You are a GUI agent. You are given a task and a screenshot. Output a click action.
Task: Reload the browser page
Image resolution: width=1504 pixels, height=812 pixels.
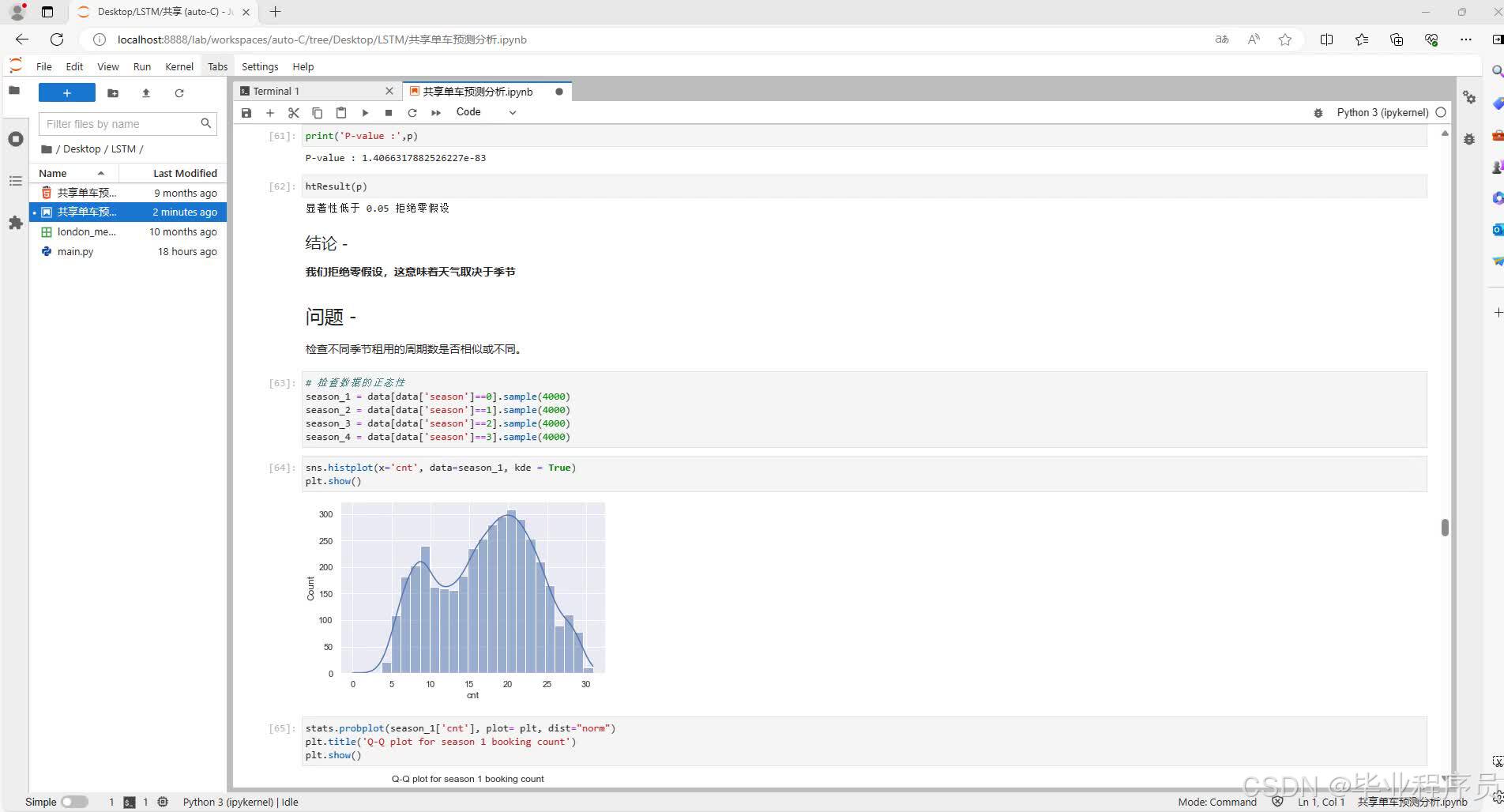[57, 39]
